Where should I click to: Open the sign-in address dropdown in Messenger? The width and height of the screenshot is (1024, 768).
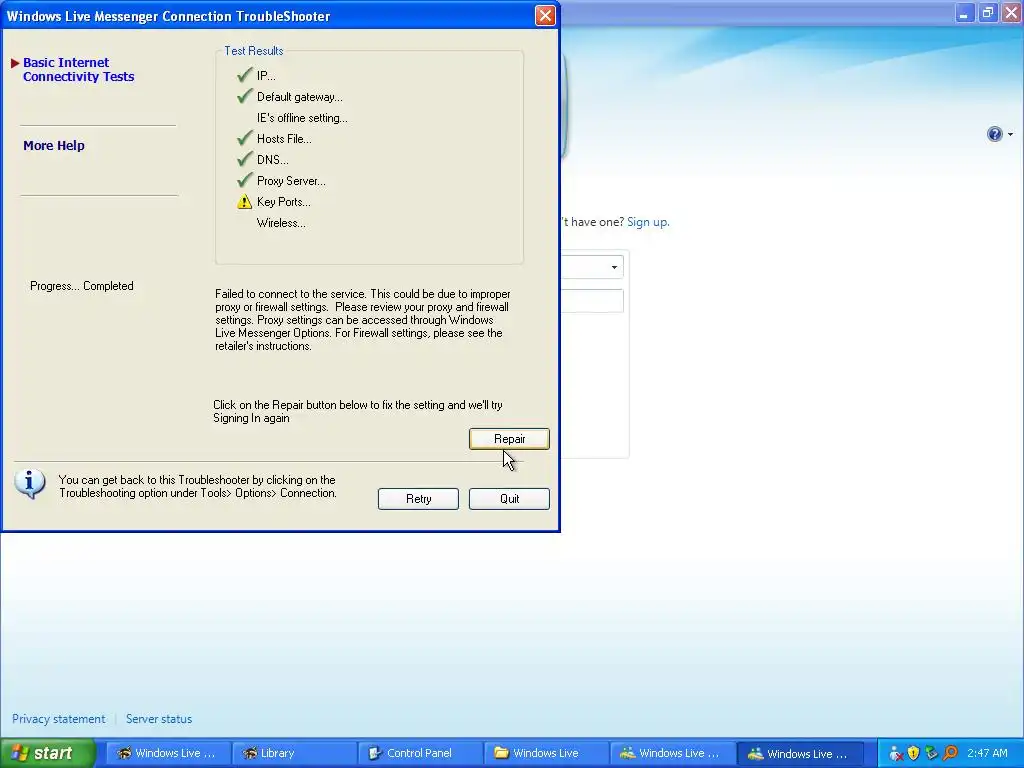(x=614, y=267)
